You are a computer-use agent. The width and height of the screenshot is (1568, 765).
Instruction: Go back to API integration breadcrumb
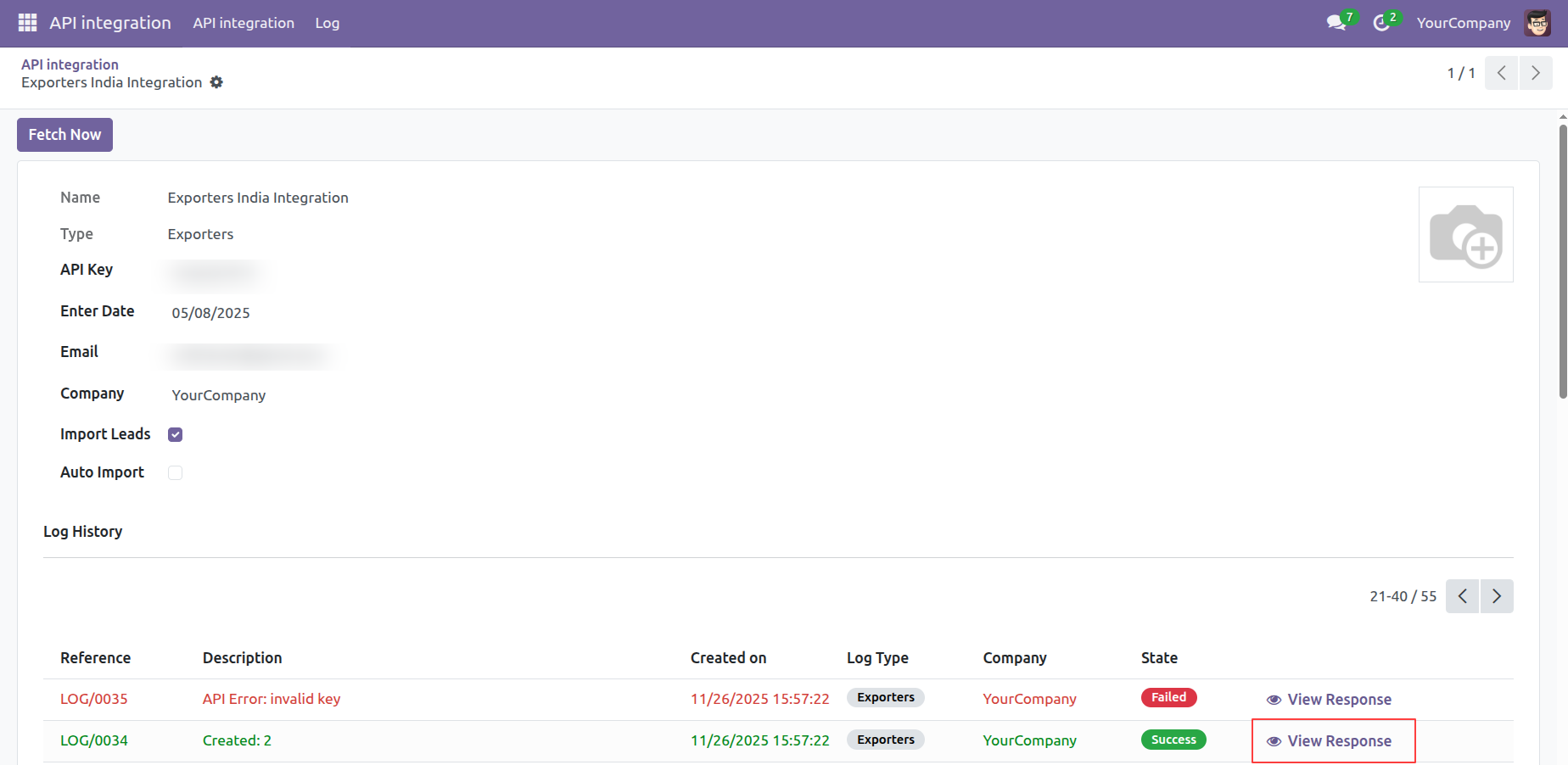click(70, 64)
